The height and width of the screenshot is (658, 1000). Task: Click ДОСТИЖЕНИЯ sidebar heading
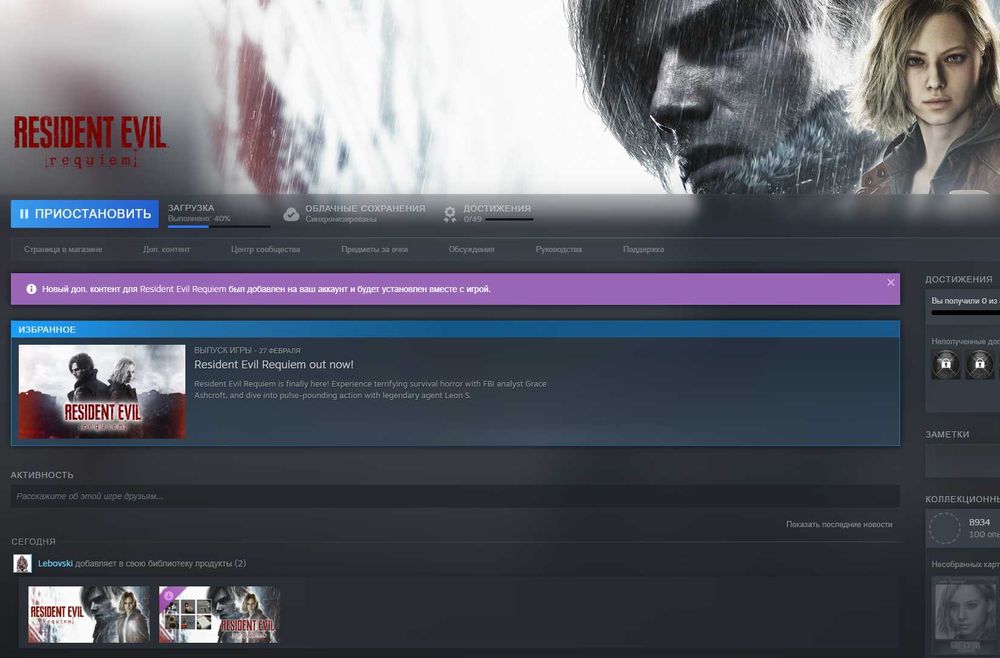pyautogui.click(x=959, y=279)
